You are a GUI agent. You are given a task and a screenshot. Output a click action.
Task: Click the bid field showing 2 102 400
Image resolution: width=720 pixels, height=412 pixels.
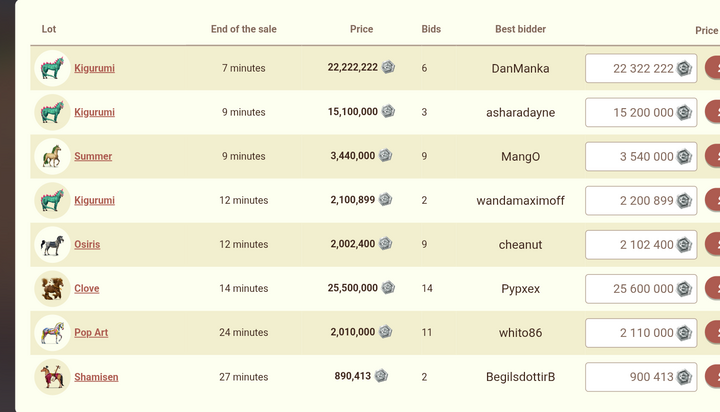[632, 245]
